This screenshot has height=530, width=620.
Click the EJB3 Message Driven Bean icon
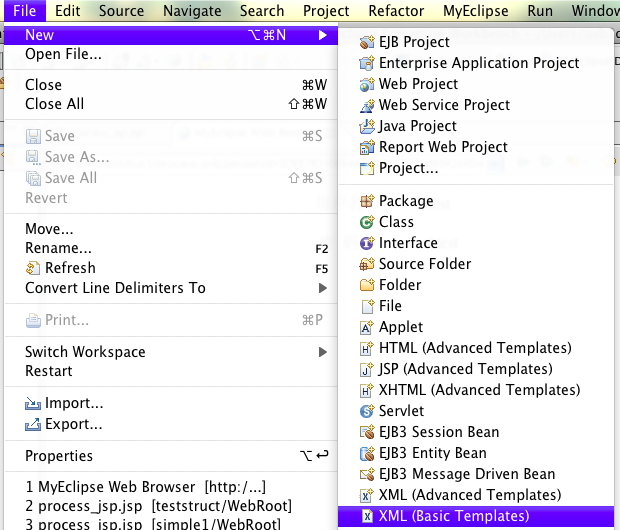[367, 474]
